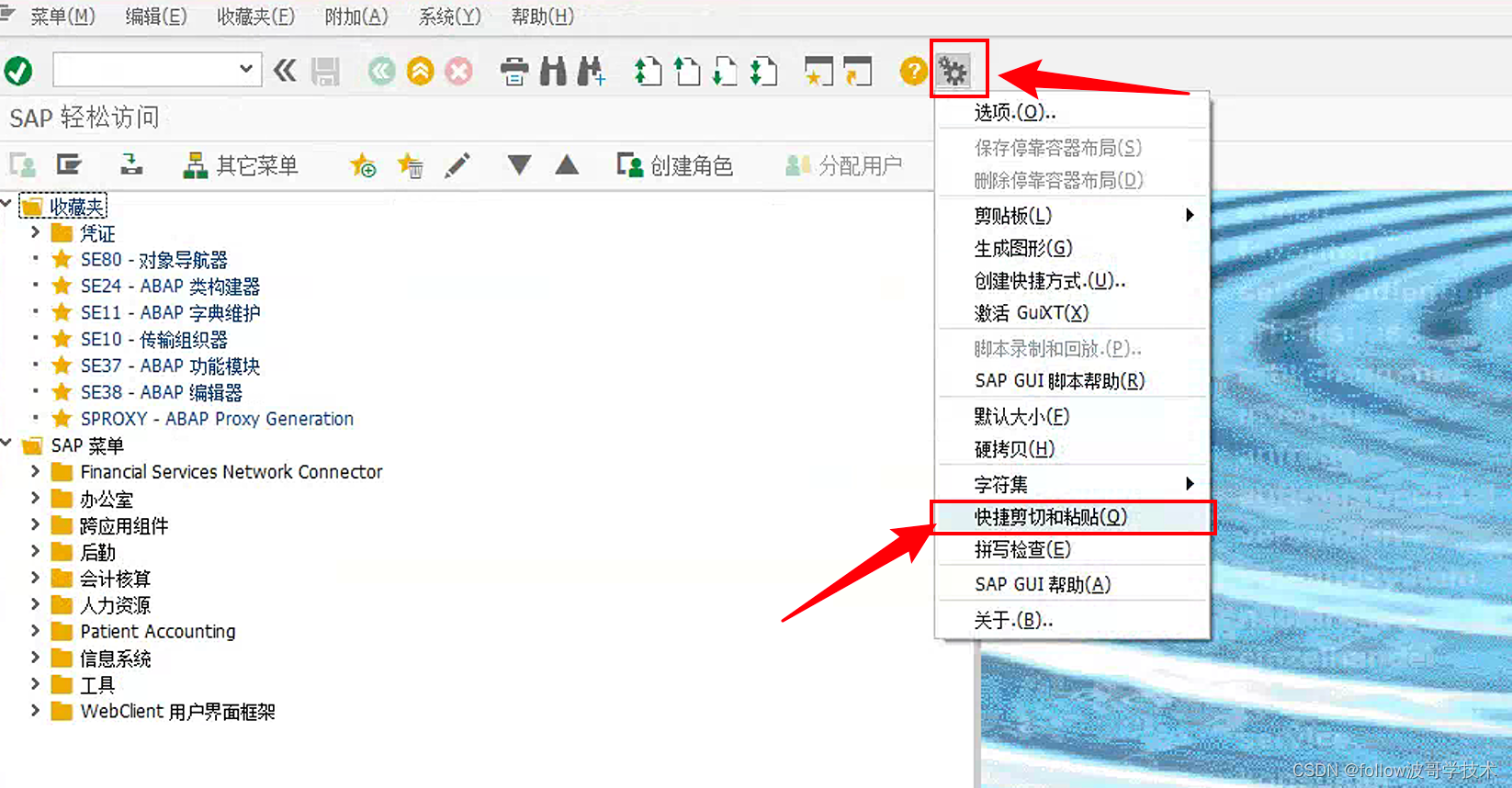Click the First Page icon

(x=649, y=71)
